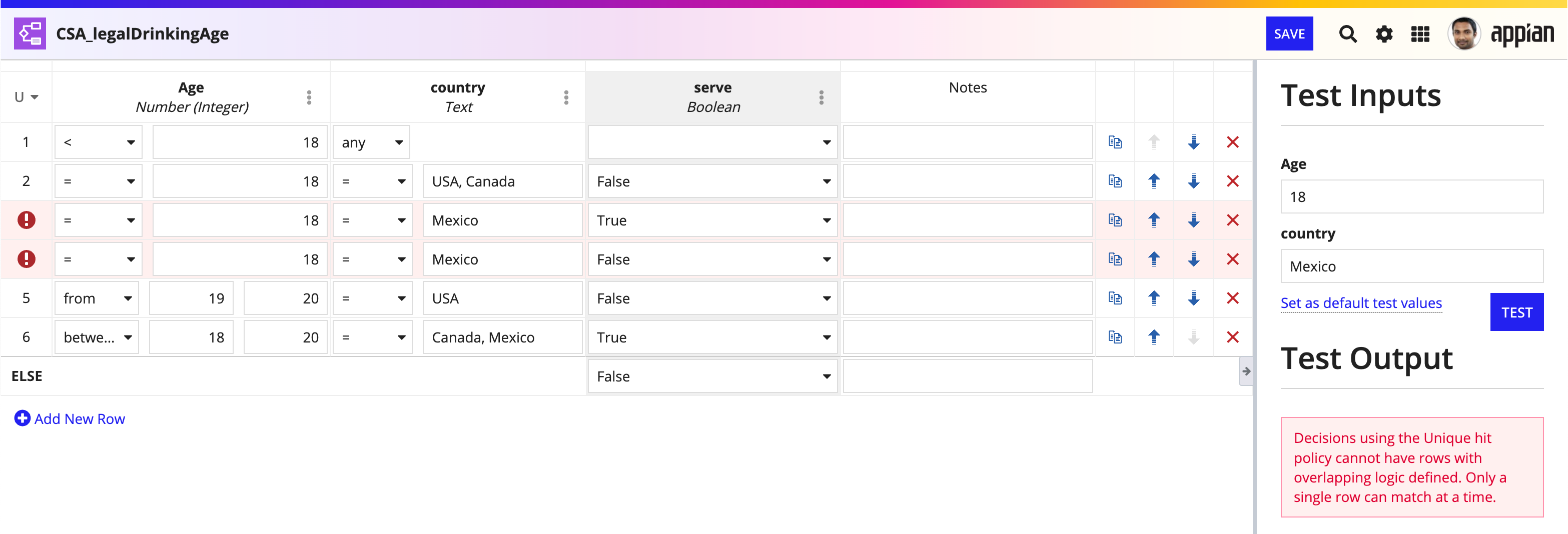Click Set as default test values
The image size is (1568, 534).
(1361, 303)
